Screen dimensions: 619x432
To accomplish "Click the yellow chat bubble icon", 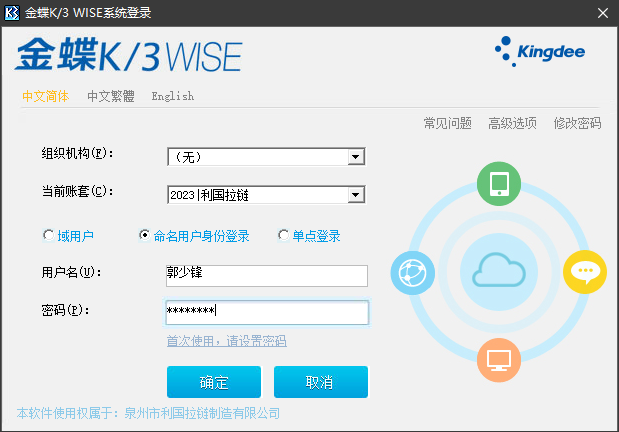I will point(584,271).
